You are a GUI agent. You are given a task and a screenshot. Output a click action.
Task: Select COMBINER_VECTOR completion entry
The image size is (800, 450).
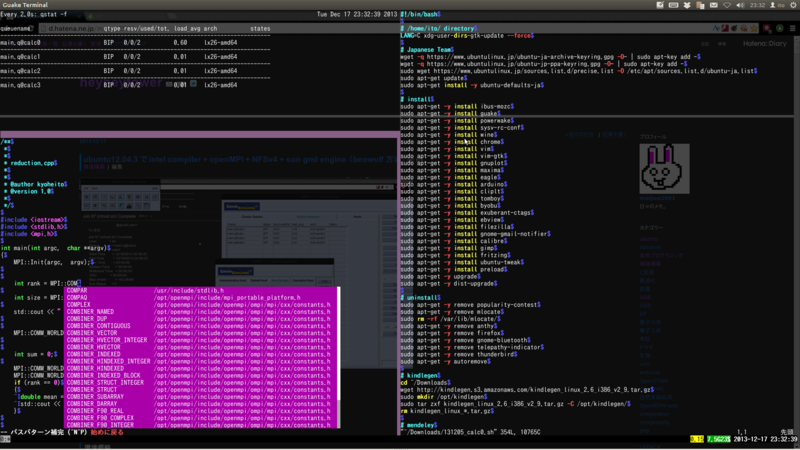click(x=201, y=333)
